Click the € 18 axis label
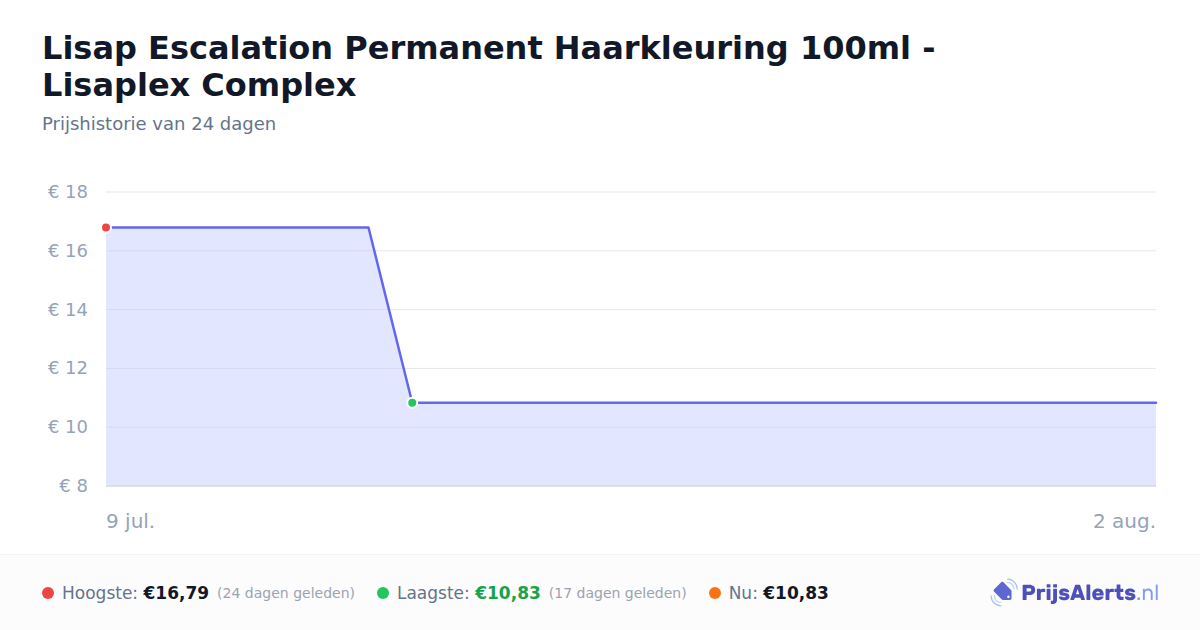This screenshot has height=630, width=1200. point(68,192)
